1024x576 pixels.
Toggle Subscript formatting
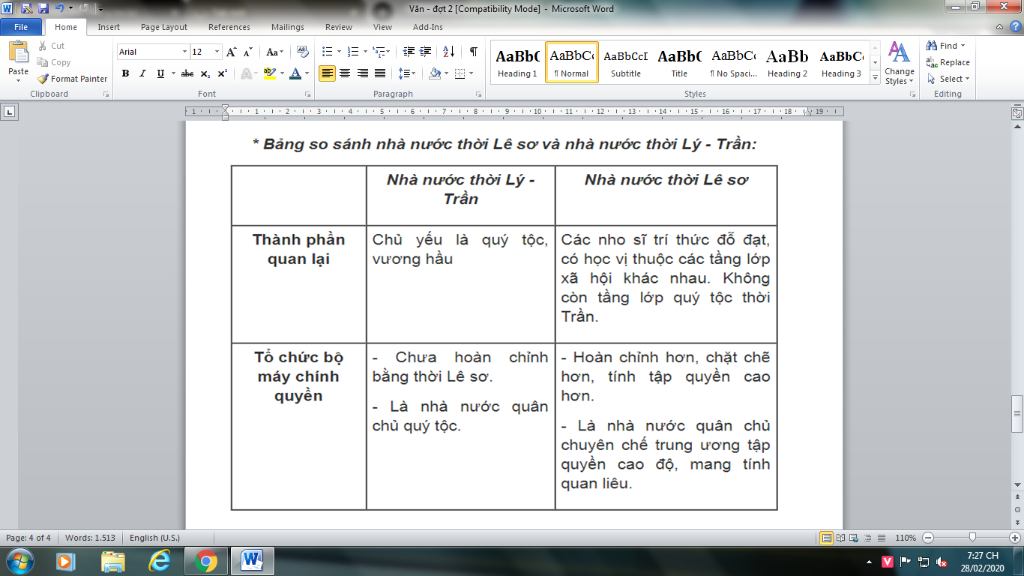(x=205, y=73)
